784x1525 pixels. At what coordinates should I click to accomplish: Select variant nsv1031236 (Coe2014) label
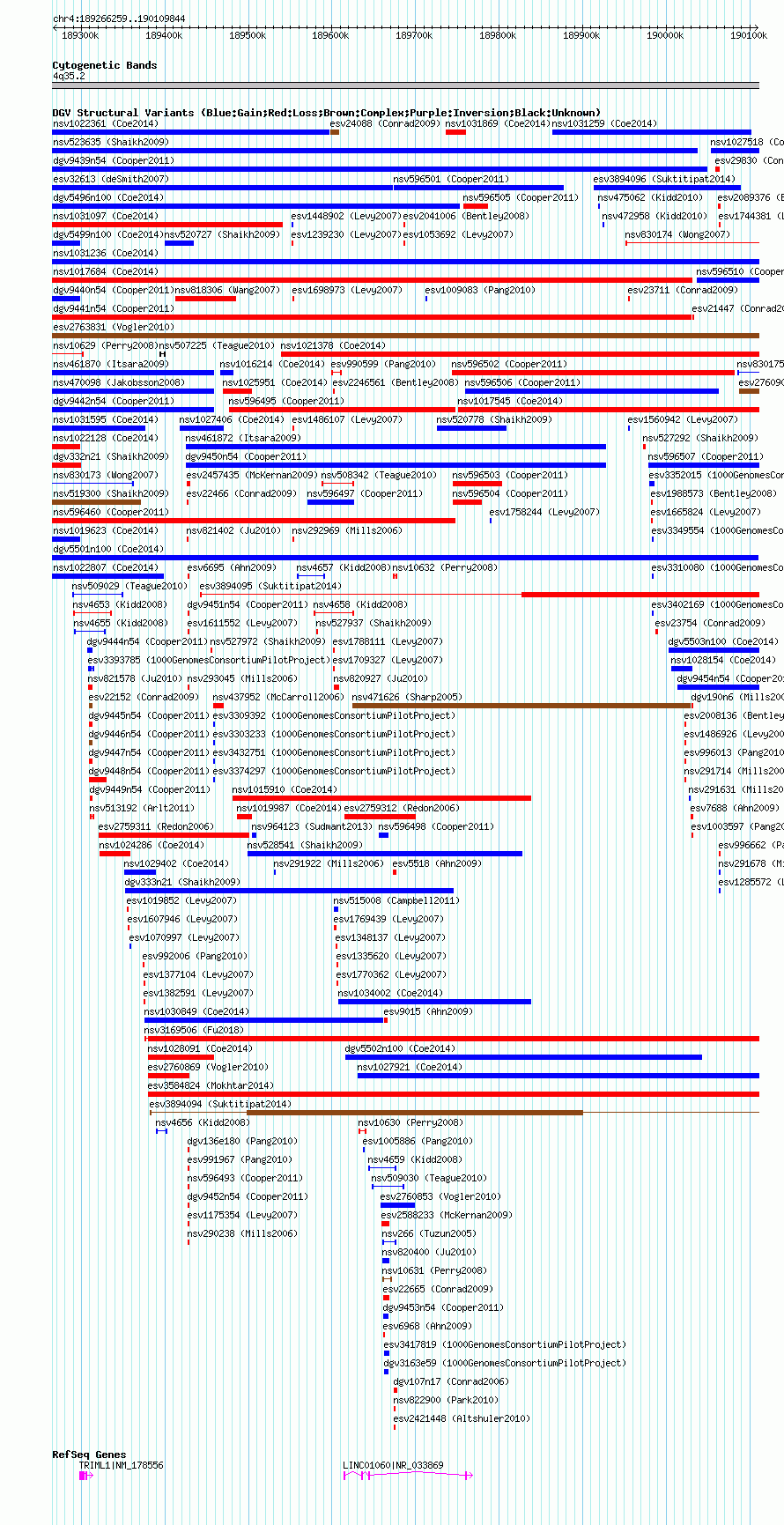pos(106,253)
